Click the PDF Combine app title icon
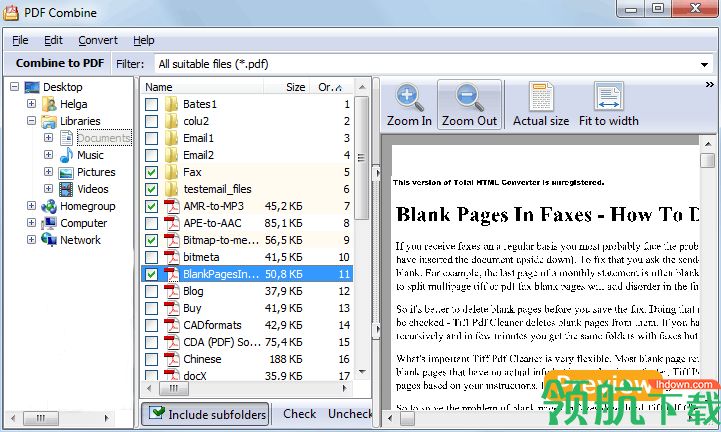721x432 pixels. (x=11, y=12)
